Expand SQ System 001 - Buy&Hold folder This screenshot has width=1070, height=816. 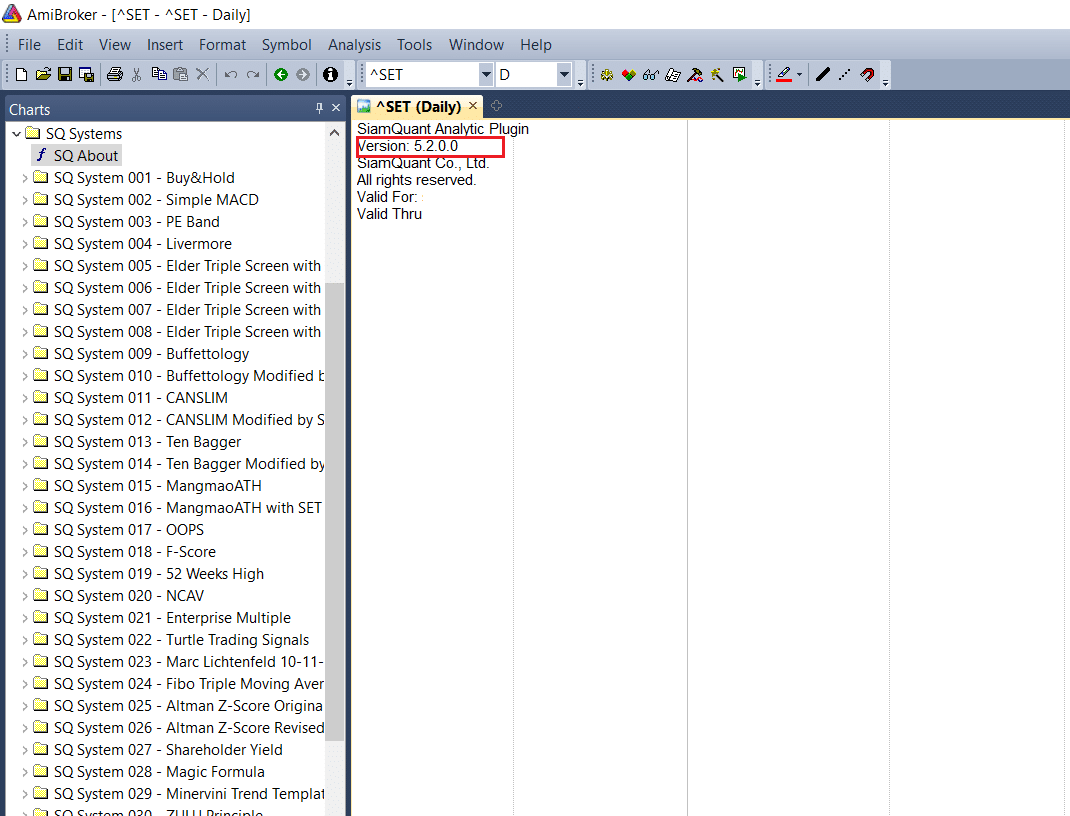(25, 178)
